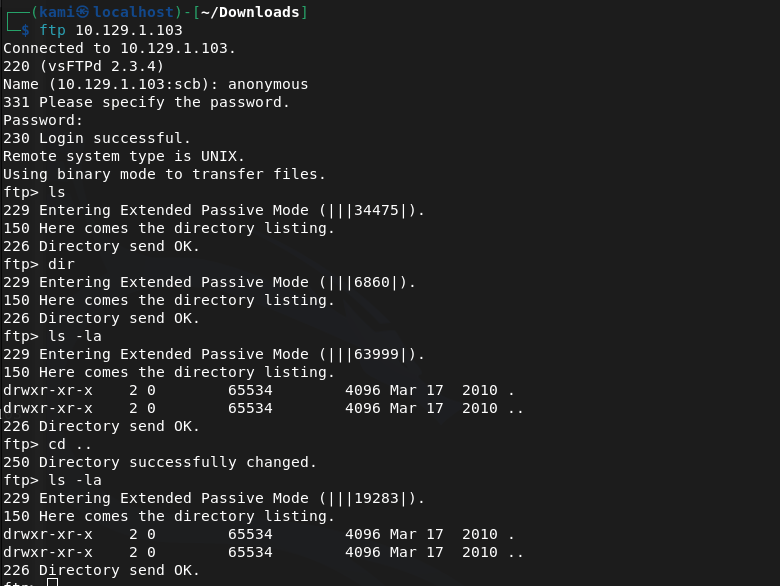The width and height of the screenshot is (780, 586).
Task: Click the '230 Login successful.' message
Action: click(x=97, y=138)
